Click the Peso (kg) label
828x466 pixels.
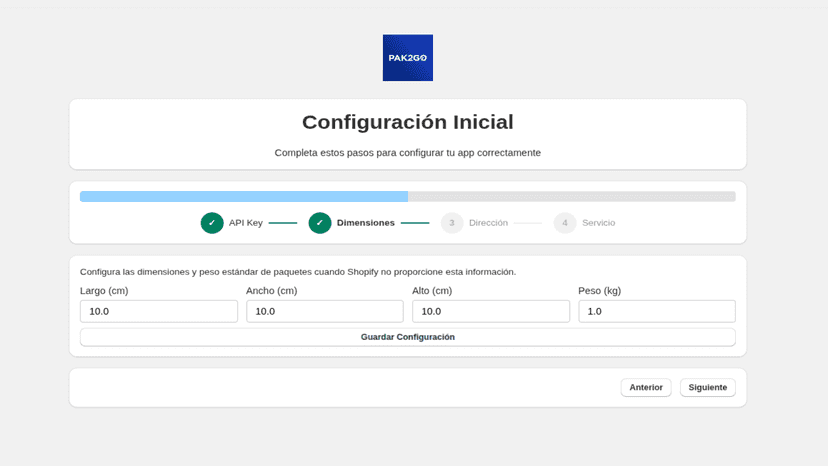click(x=599, y=291)
